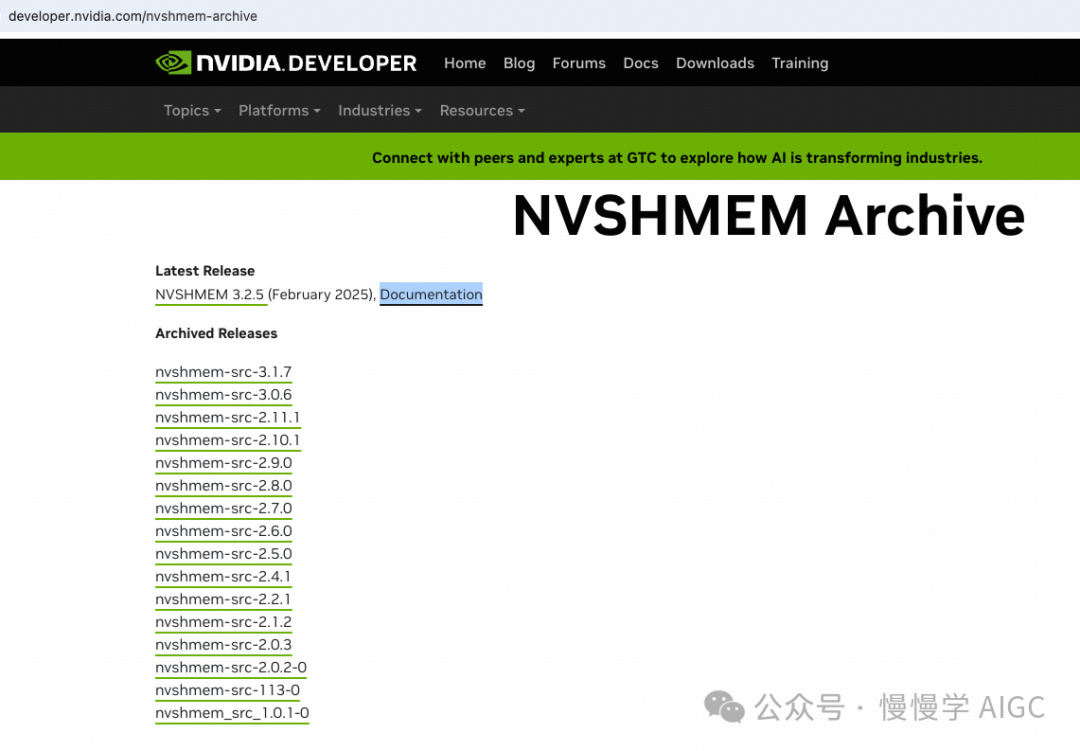Click the GTC green banner message

677,158
